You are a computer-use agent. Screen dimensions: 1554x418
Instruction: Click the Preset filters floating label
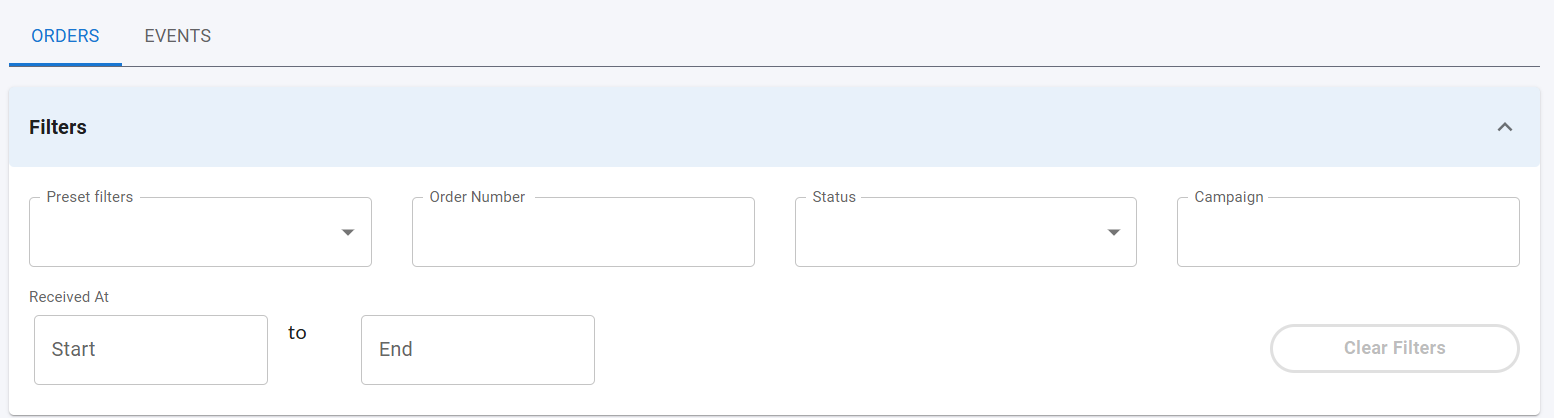coord(90,197)
